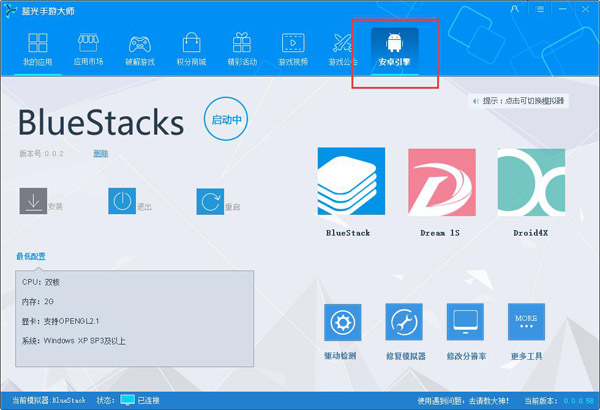600x410 pixels.
Task: Select the Dream 1S emulator thumbnail
Action: tap(442, 182)
